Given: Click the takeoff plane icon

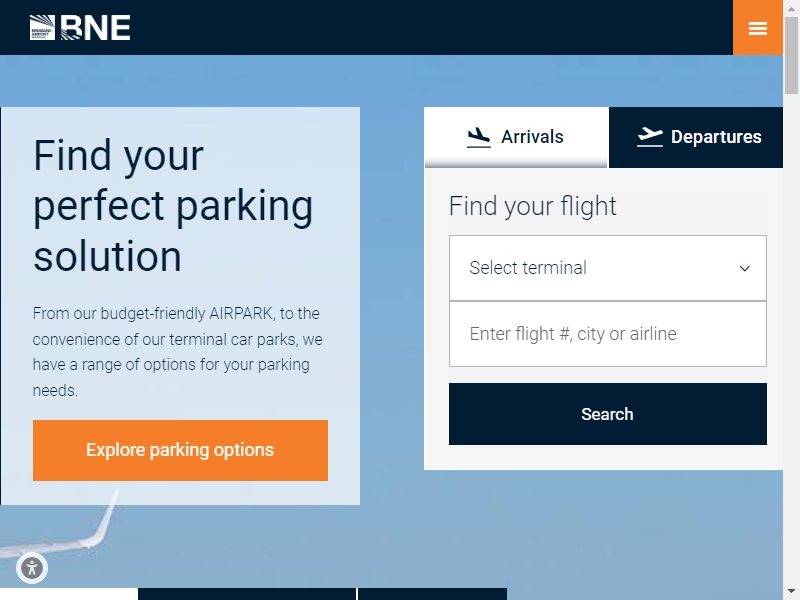Looking at the screenshot, I should tap(650, 137).
